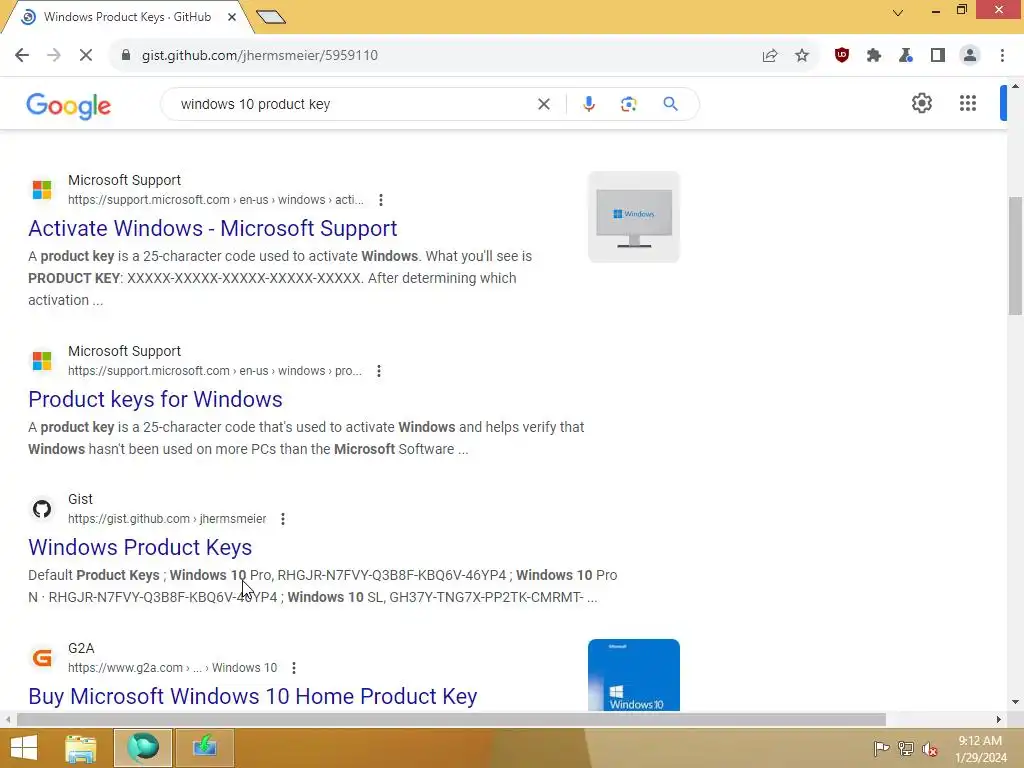Click the Windows monitor thumbnail image

pos(633,217)
